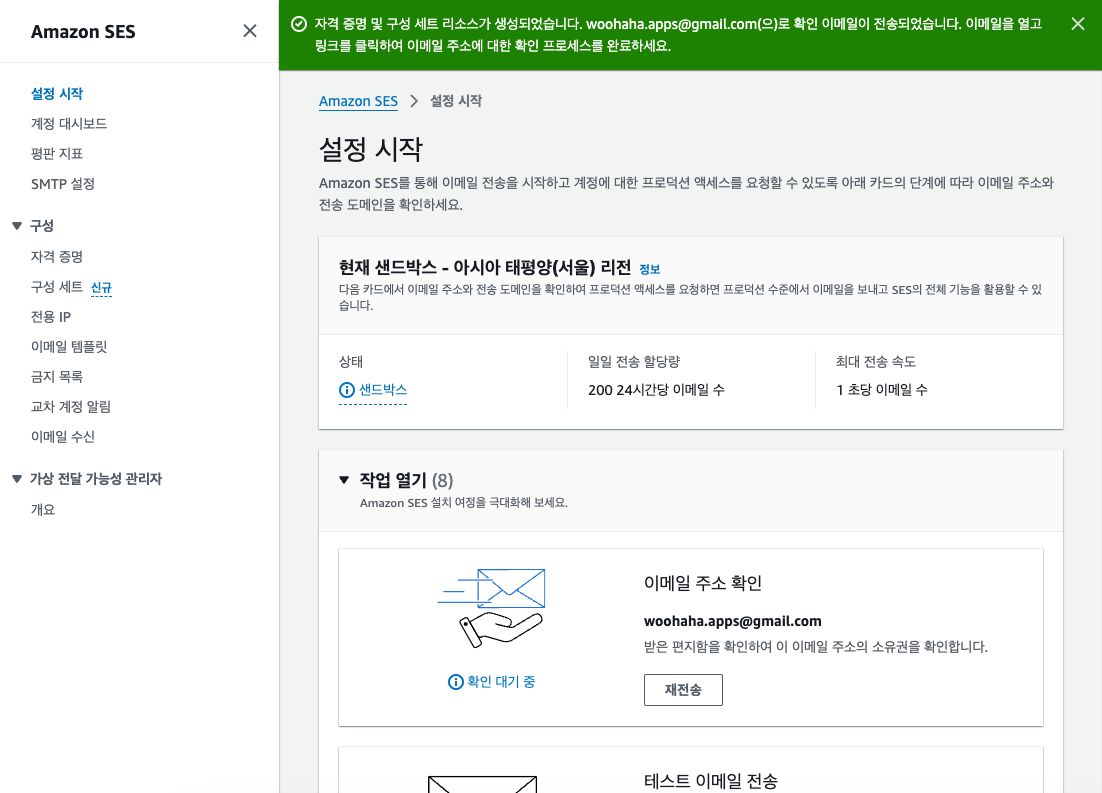Click the 1 초당 이메일 수 value
This screenshot has width=1102, height=793.
point(882,389)
